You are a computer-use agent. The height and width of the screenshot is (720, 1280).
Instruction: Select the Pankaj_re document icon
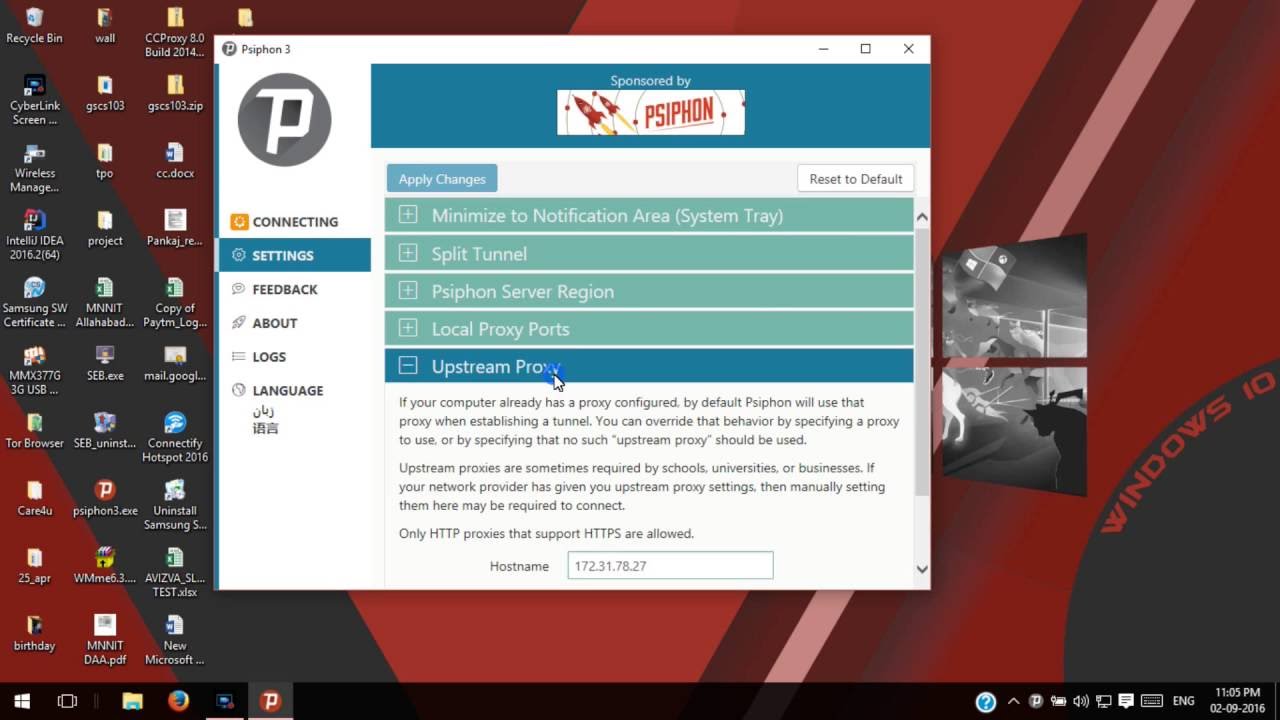point(175,227)
